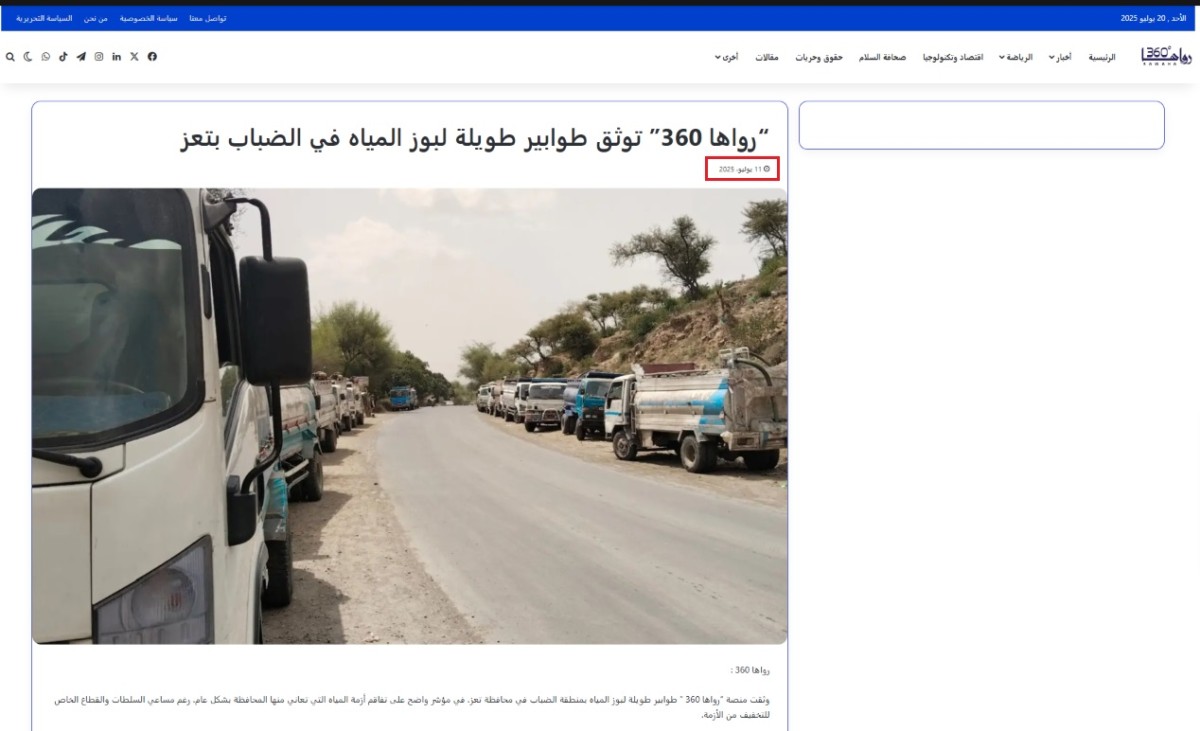Viewport: 1200px width, 731px height.
Task: Visit the LinkedIn page icon
Action: [x=117, y=57]
